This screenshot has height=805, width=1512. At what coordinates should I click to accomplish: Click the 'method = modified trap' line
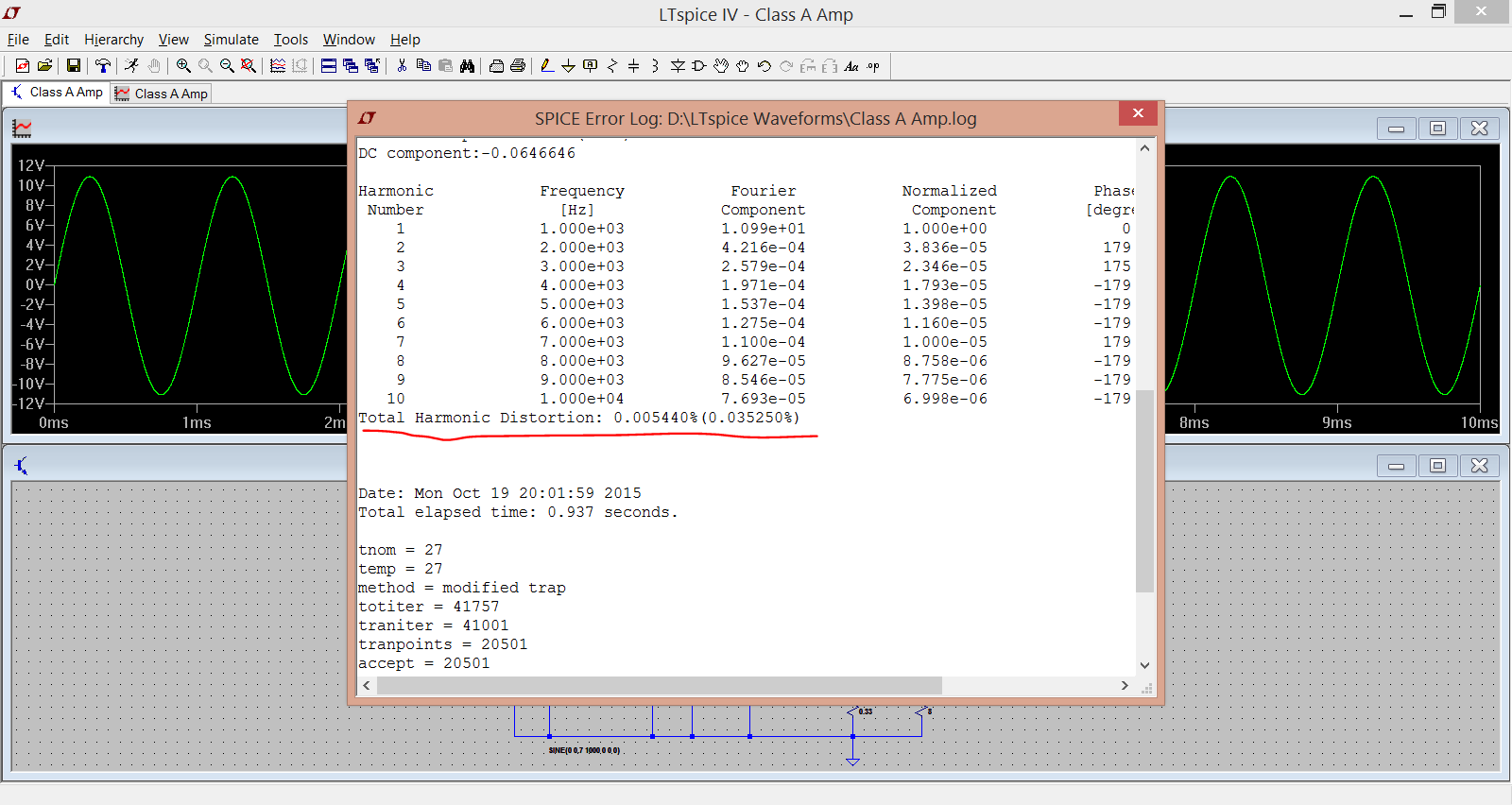(x=462, y=588)
